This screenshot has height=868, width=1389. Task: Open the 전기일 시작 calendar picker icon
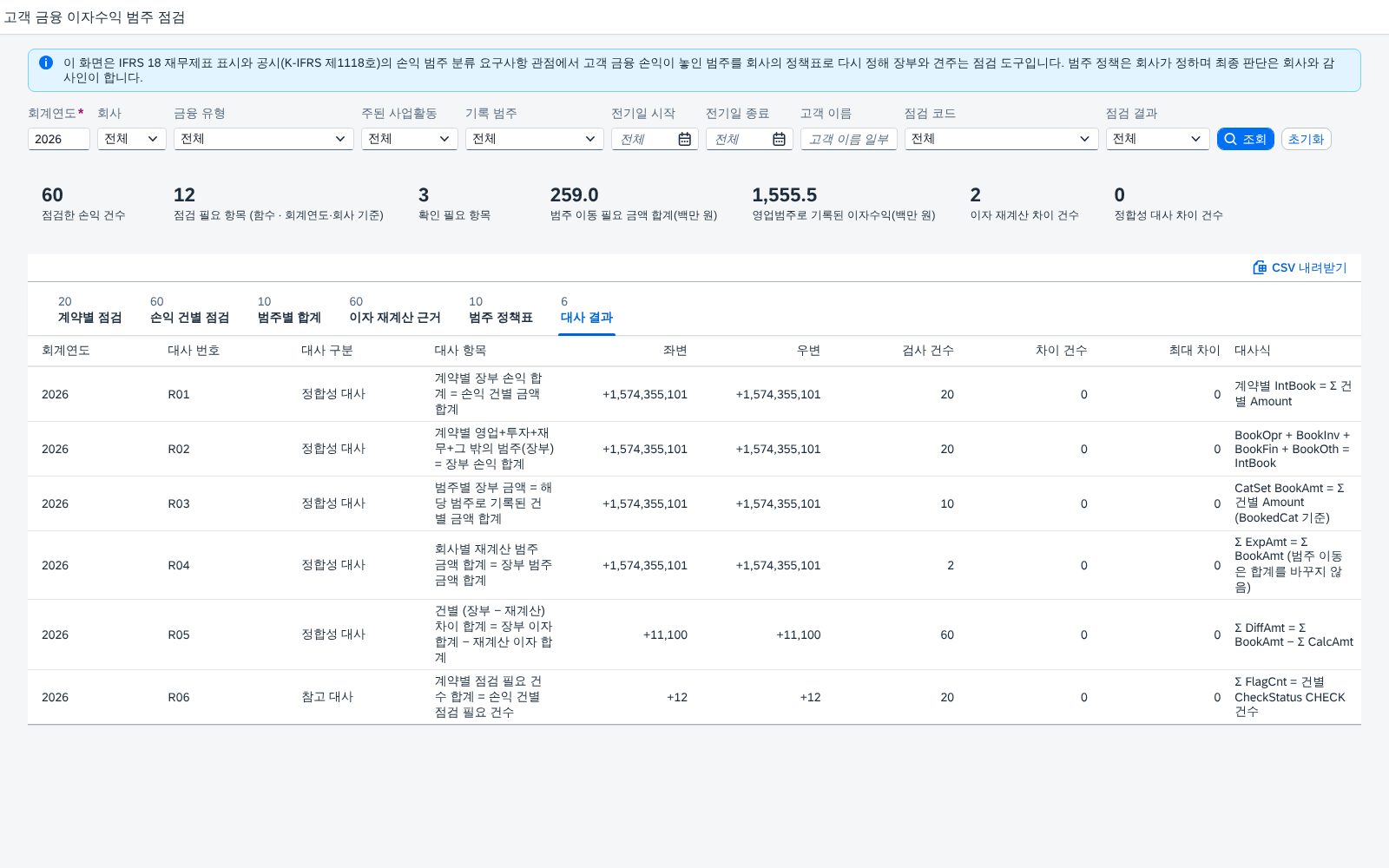tap(684, 139)
